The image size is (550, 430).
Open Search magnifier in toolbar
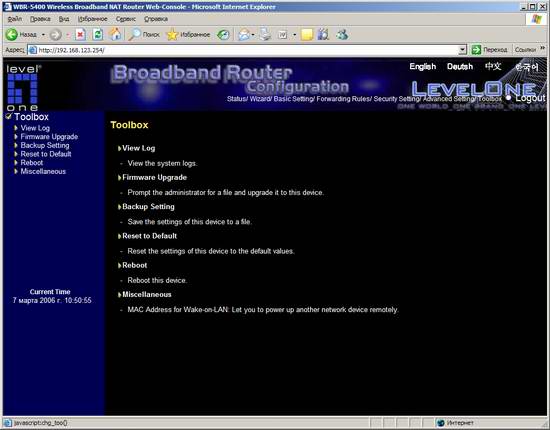tap(134, 34)
